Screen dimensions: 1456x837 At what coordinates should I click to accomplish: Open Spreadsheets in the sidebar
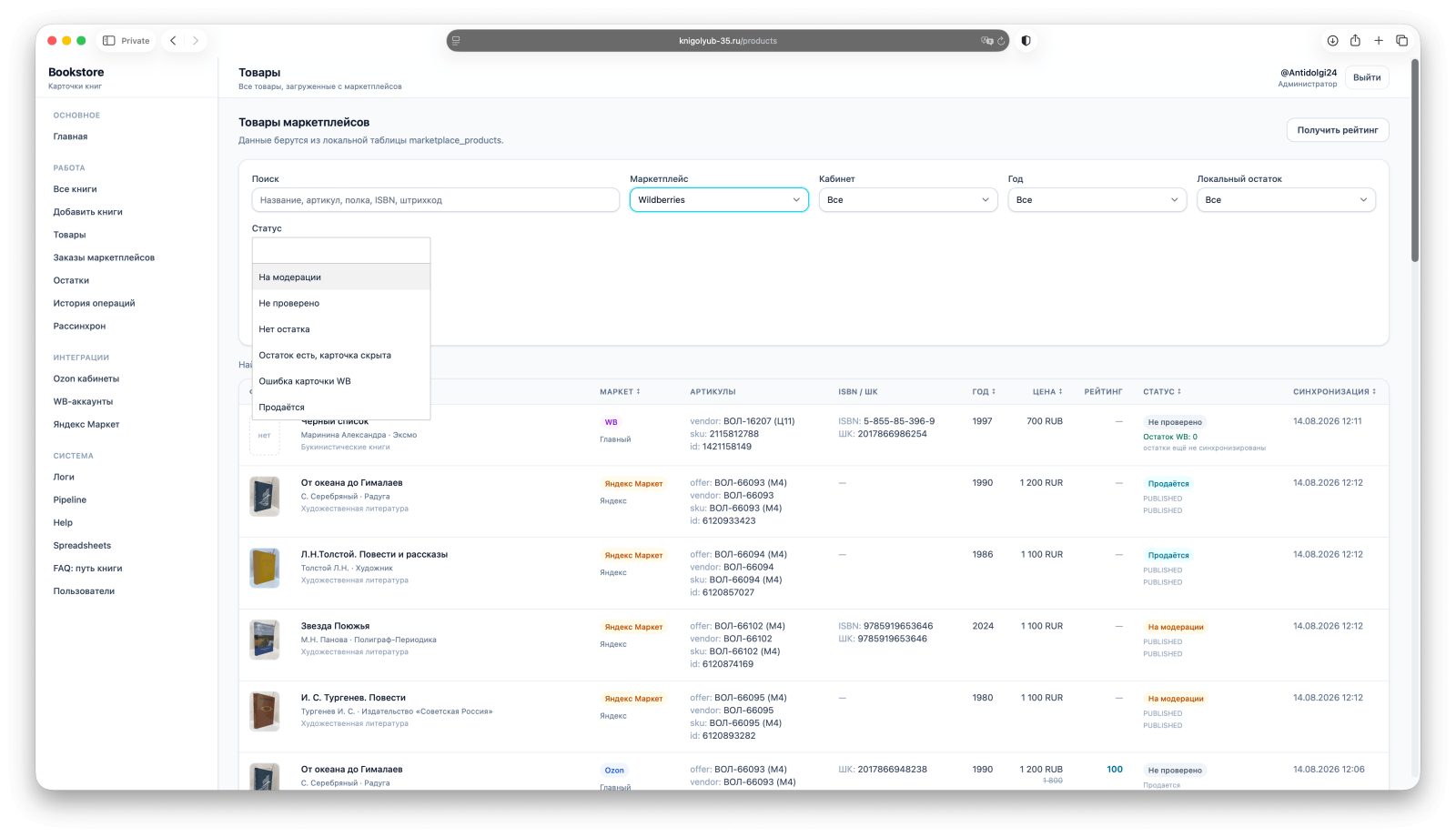[x=82, y=545]
